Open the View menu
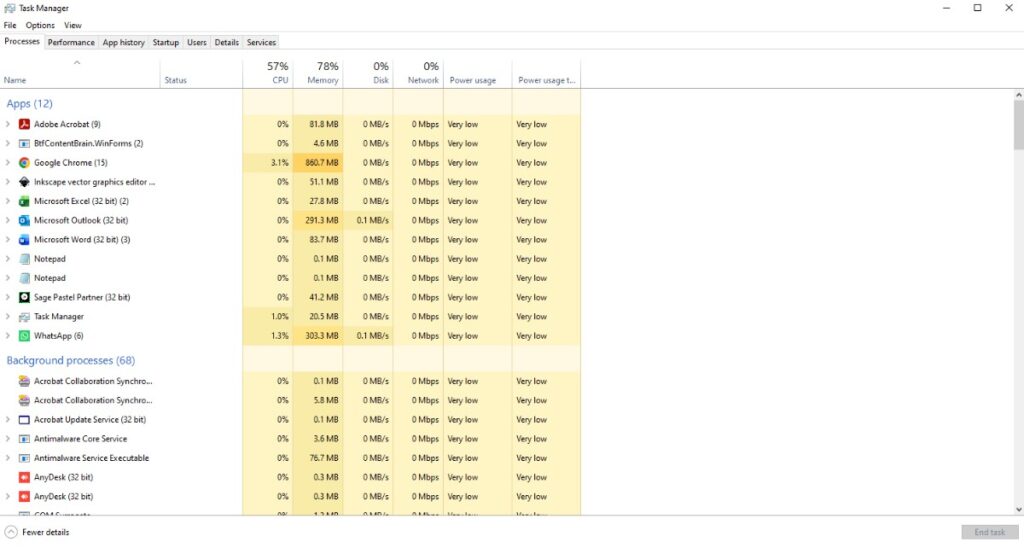Viewport: 1024px width, 548px height. [72, 25]
